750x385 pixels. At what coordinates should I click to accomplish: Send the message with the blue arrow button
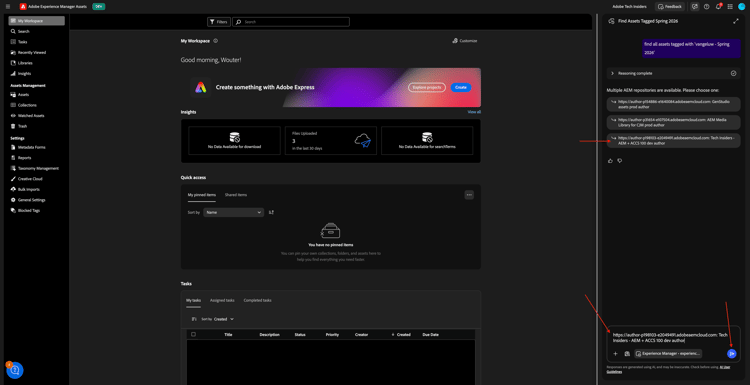pyautogui.click(x=731, y=353)
